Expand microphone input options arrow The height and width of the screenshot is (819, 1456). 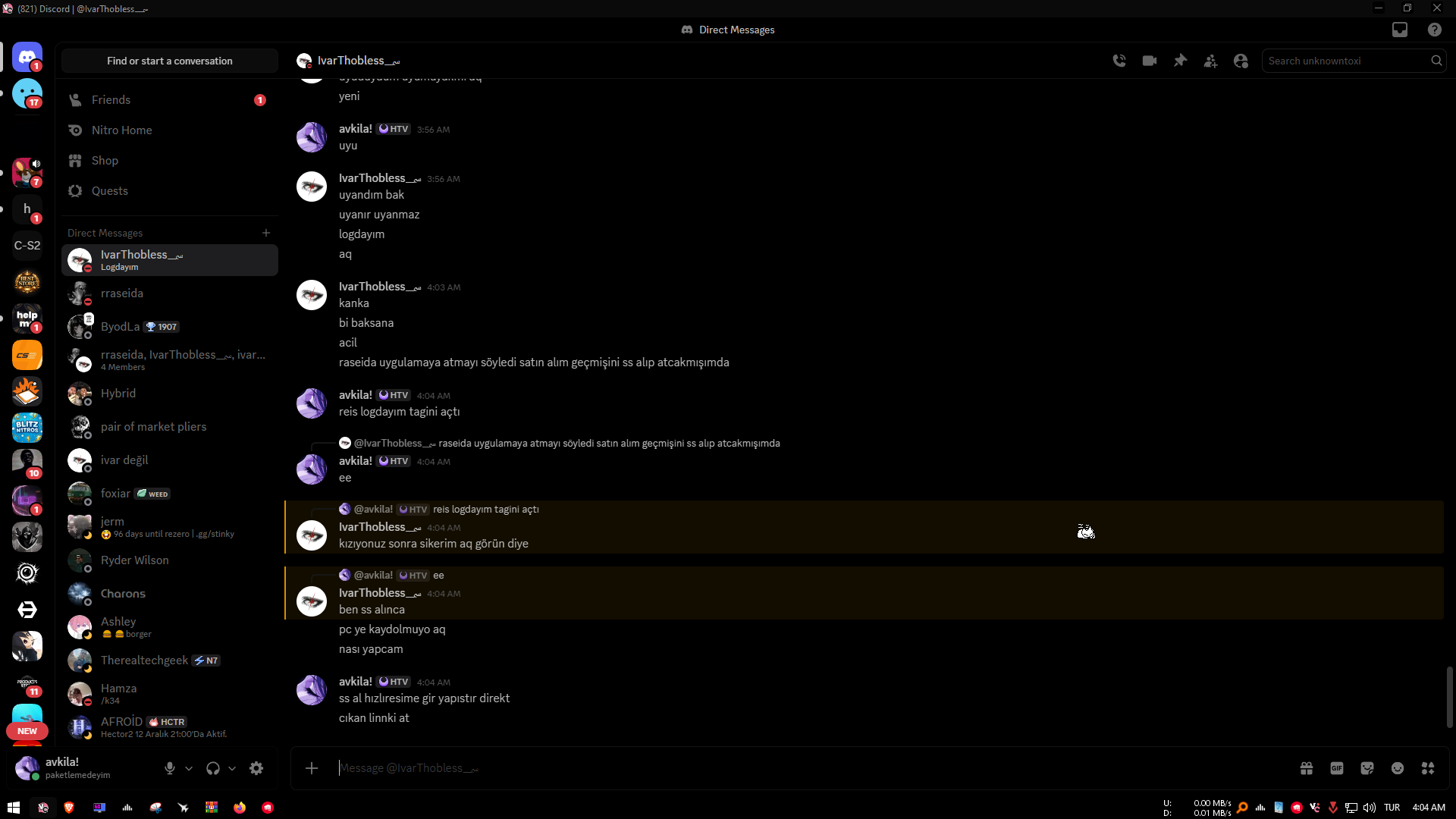[189, 768]
